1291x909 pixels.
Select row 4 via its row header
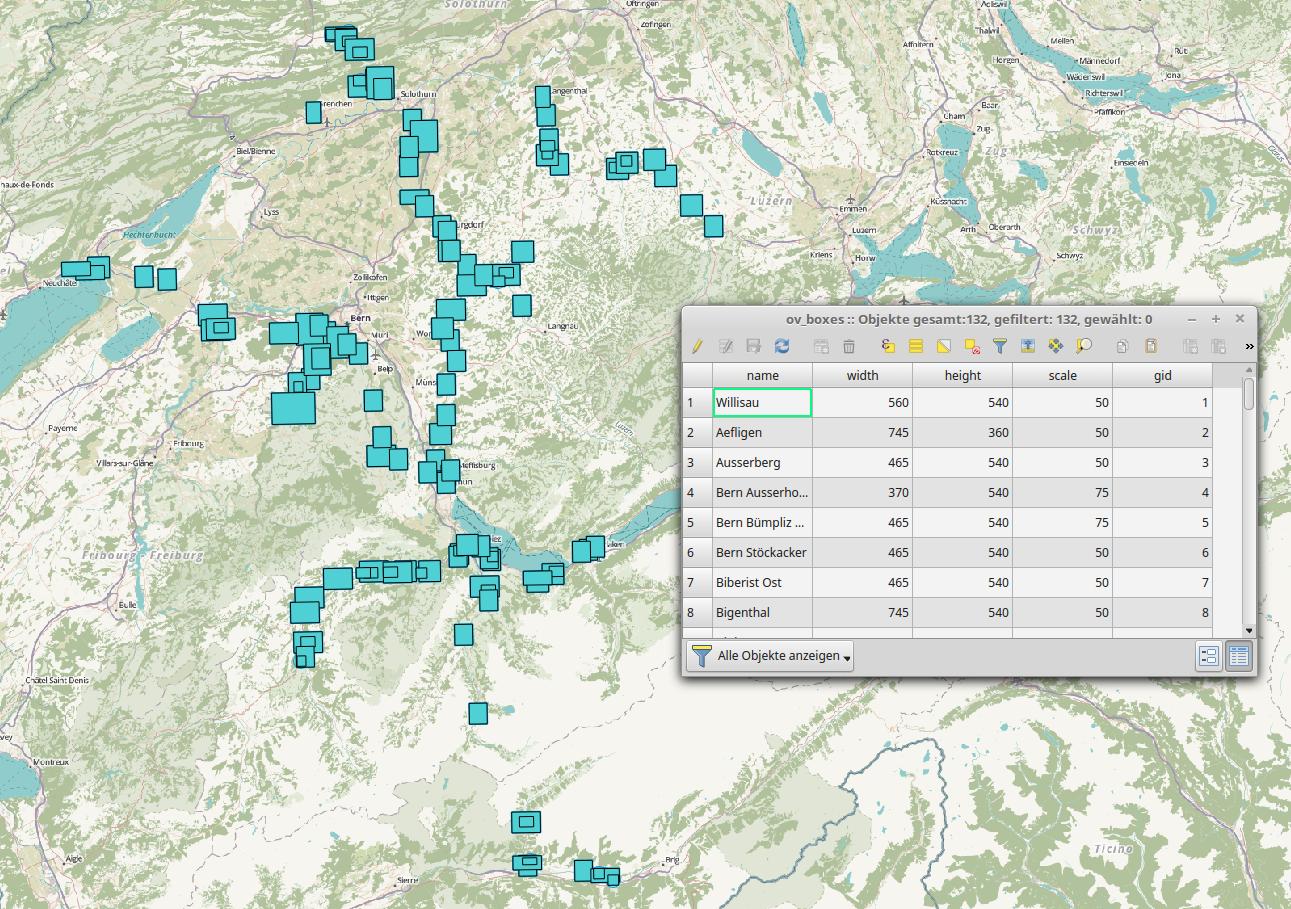(x=697, y=493)
